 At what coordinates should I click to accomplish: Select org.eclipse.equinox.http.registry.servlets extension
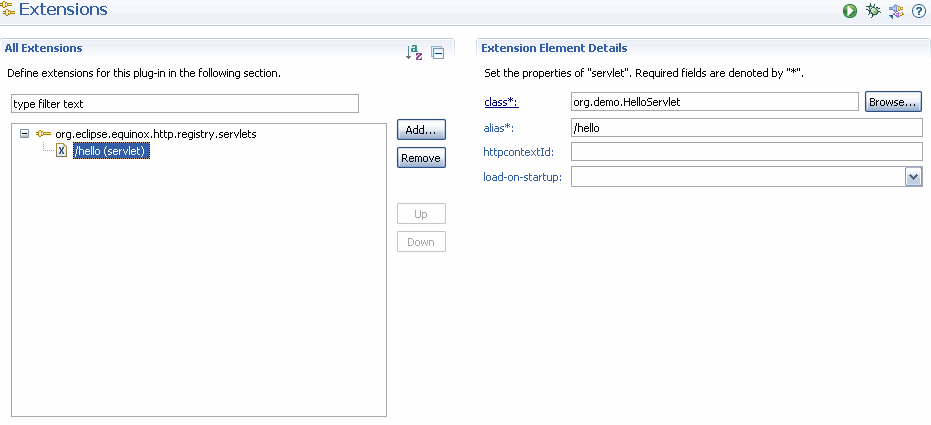(156, 134)
